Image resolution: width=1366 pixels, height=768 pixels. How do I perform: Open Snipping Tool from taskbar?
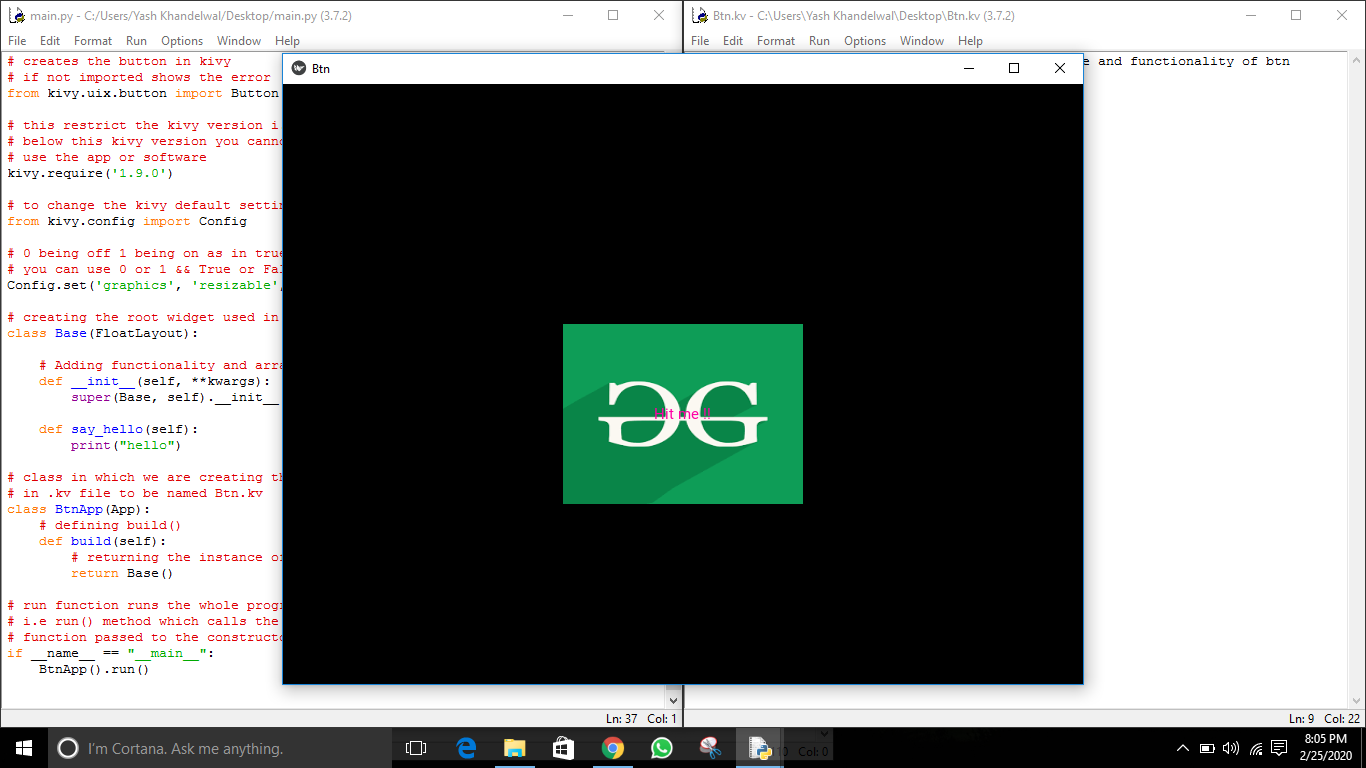click(710, 748)
